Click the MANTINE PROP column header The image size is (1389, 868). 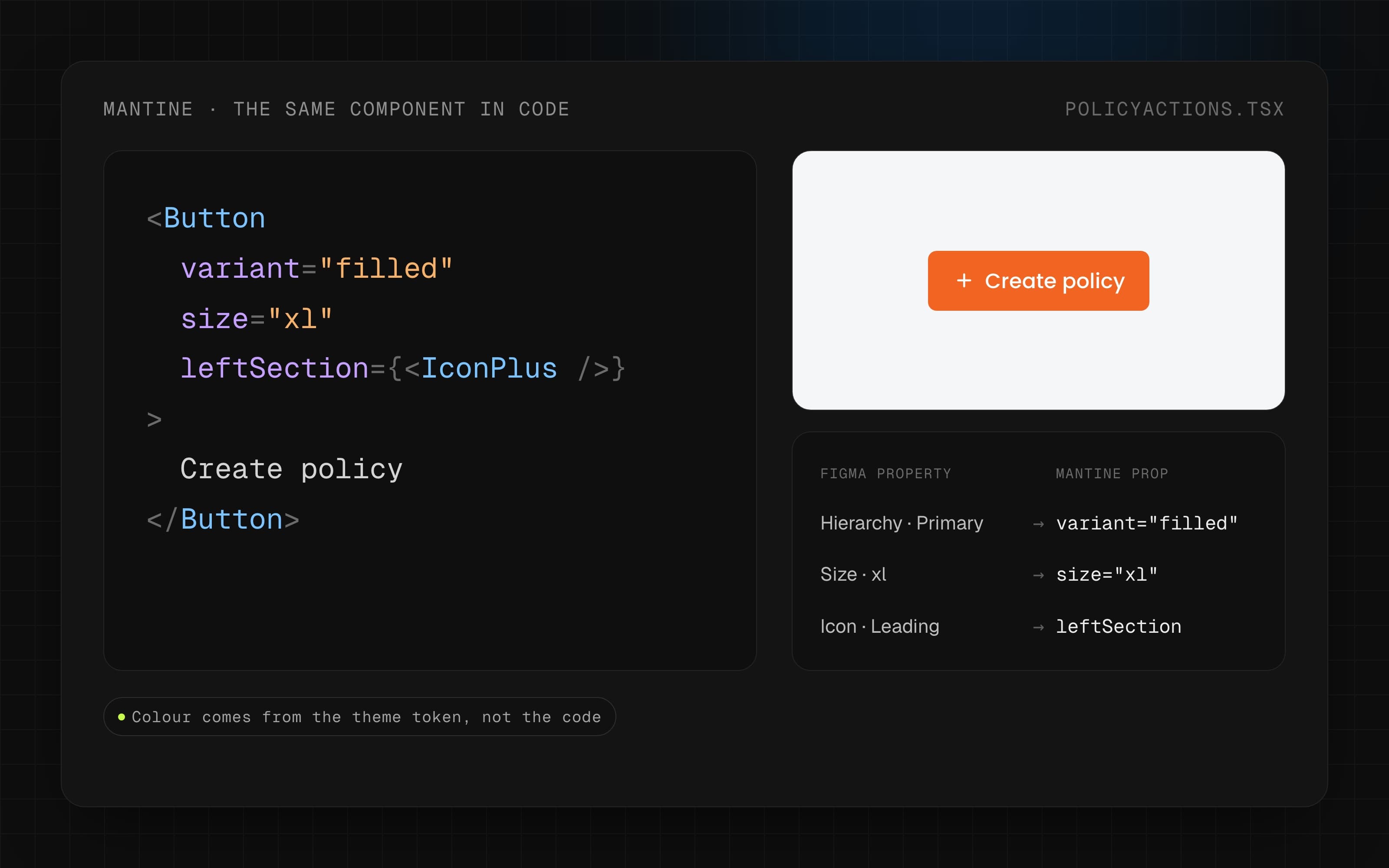pos(1112,473)
